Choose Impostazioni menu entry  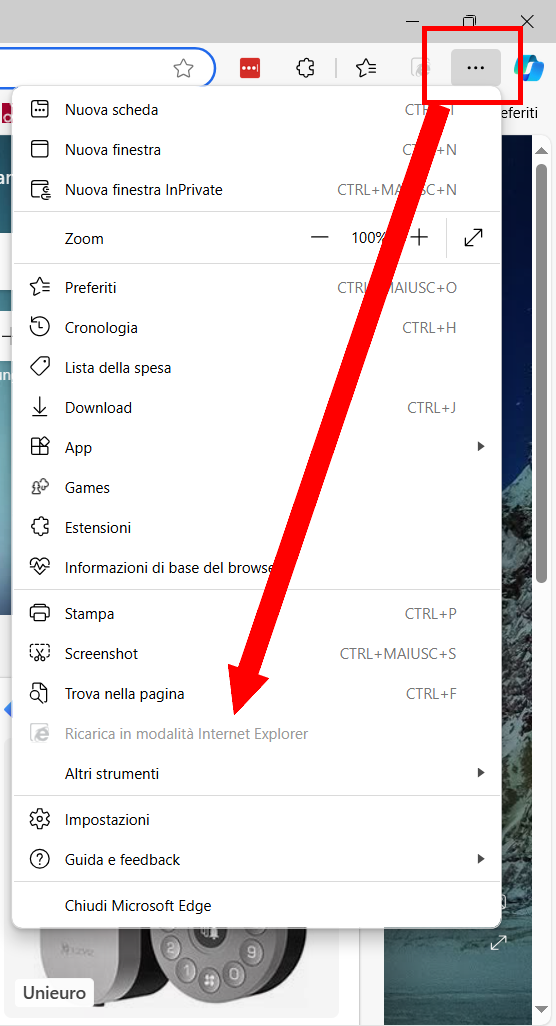click(x=256, y=819)
